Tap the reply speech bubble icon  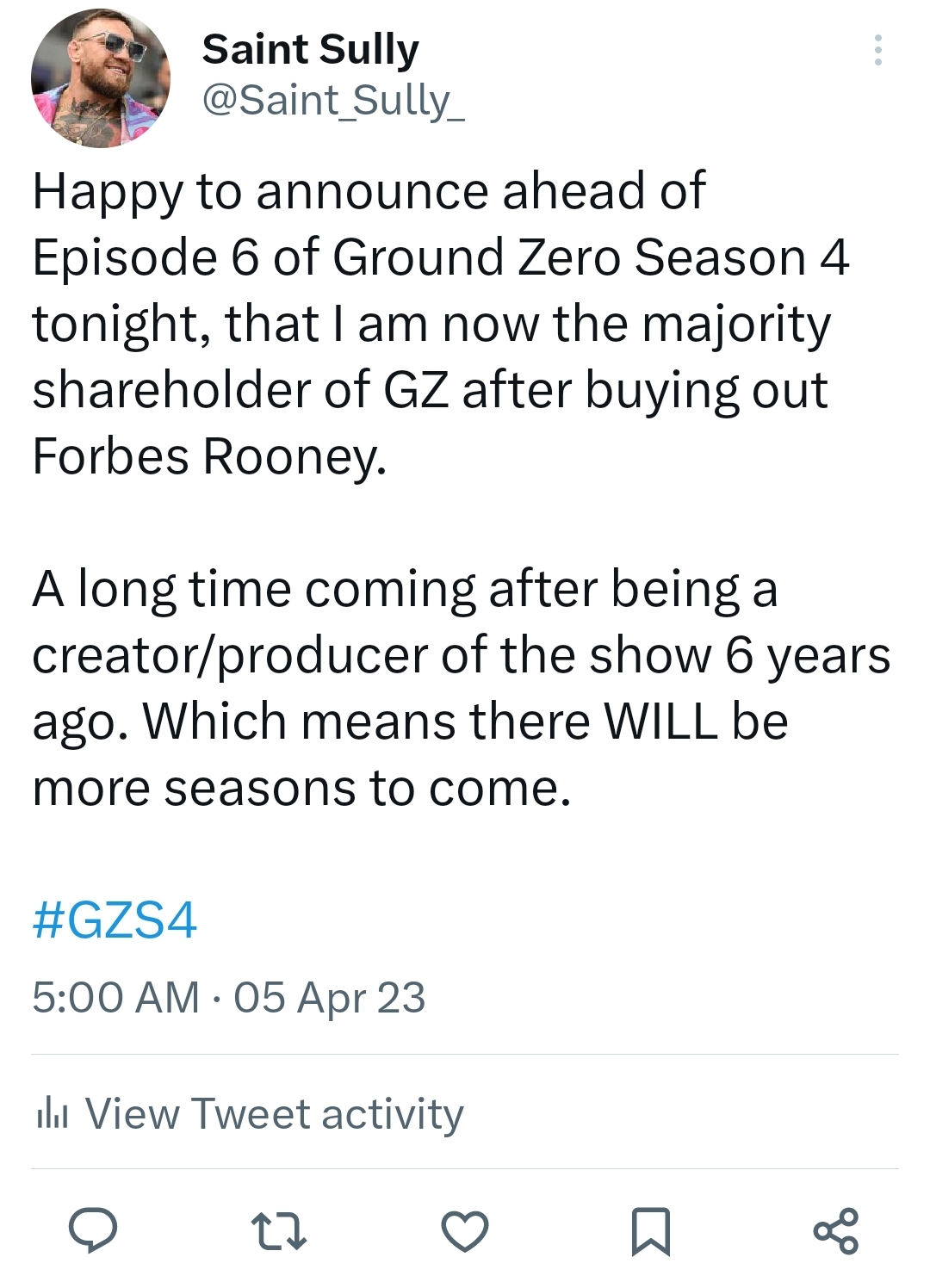pos(93,1229)
